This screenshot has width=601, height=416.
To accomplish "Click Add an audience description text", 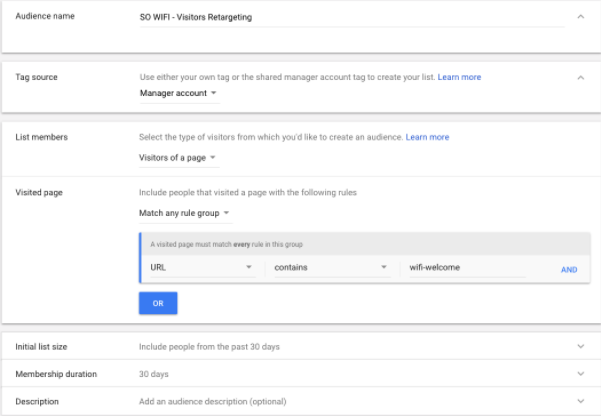I will pyautogui.click(x=213, y=401).
